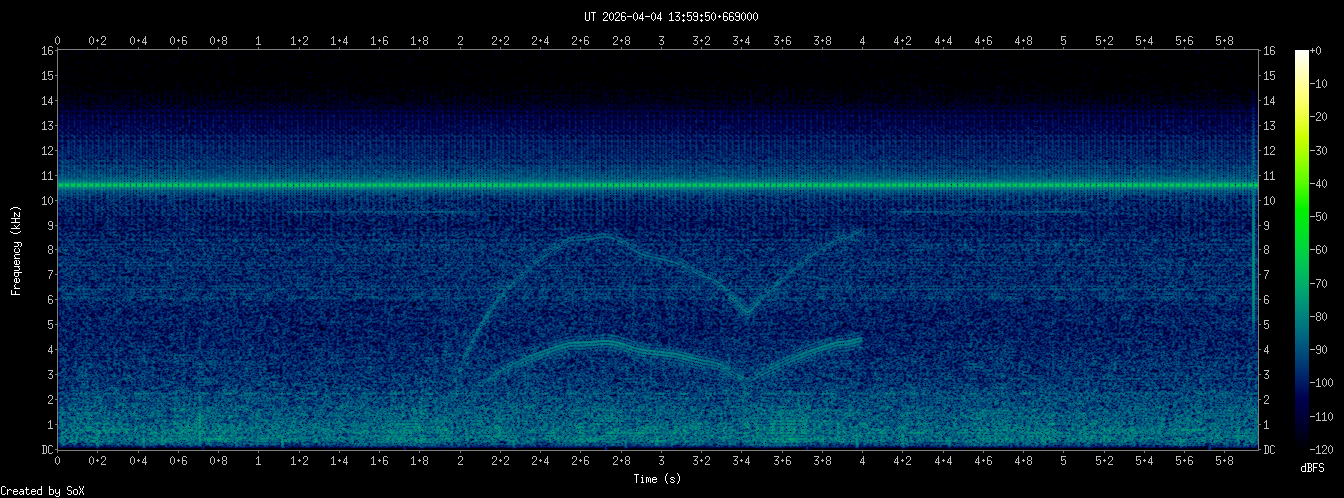Screen dimensions: 1344x498
Task: Click the 5 second mark on the bottom time axis
Action: tap(1063, 461)
